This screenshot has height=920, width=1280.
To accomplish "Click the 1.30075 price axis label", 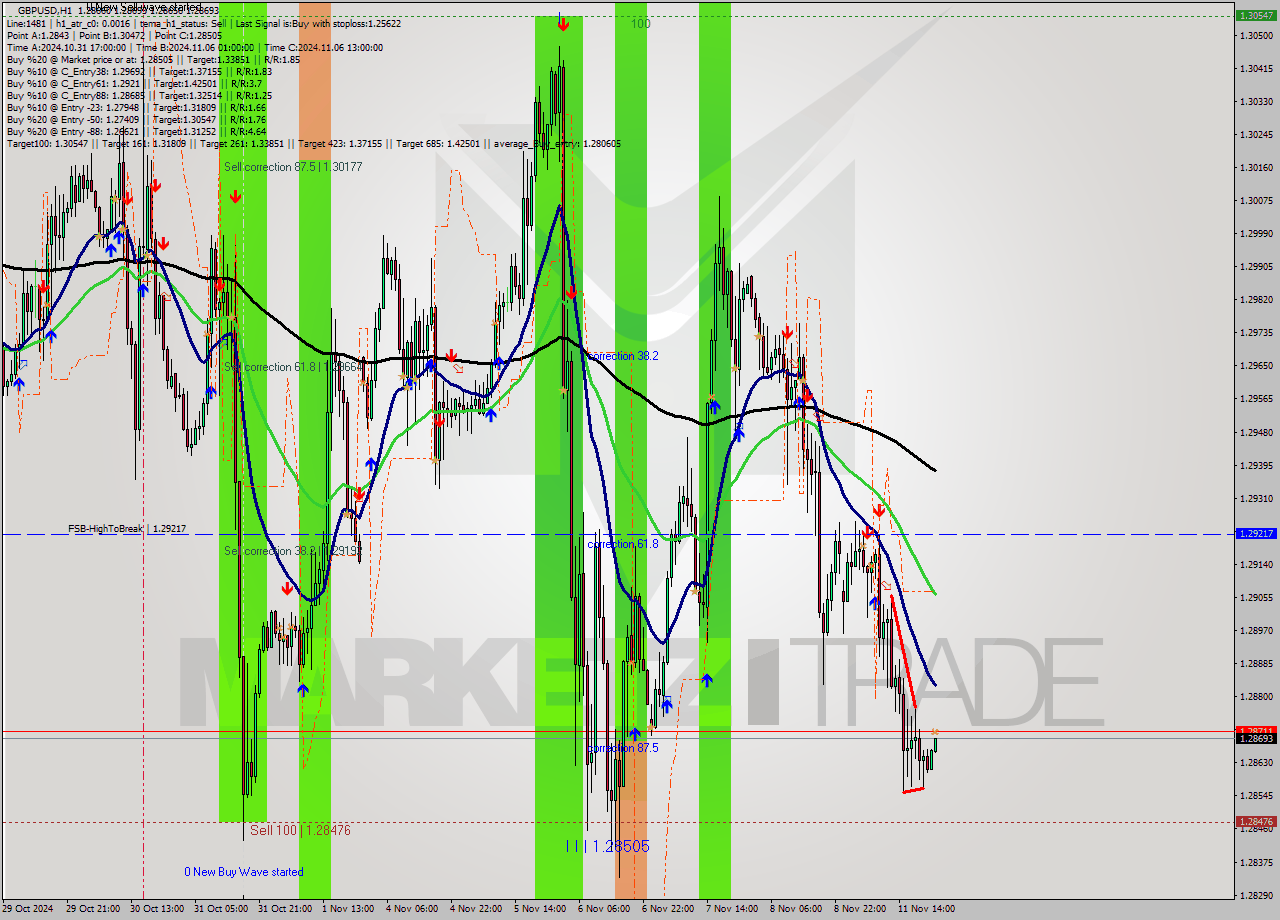I will (1256, 200).
